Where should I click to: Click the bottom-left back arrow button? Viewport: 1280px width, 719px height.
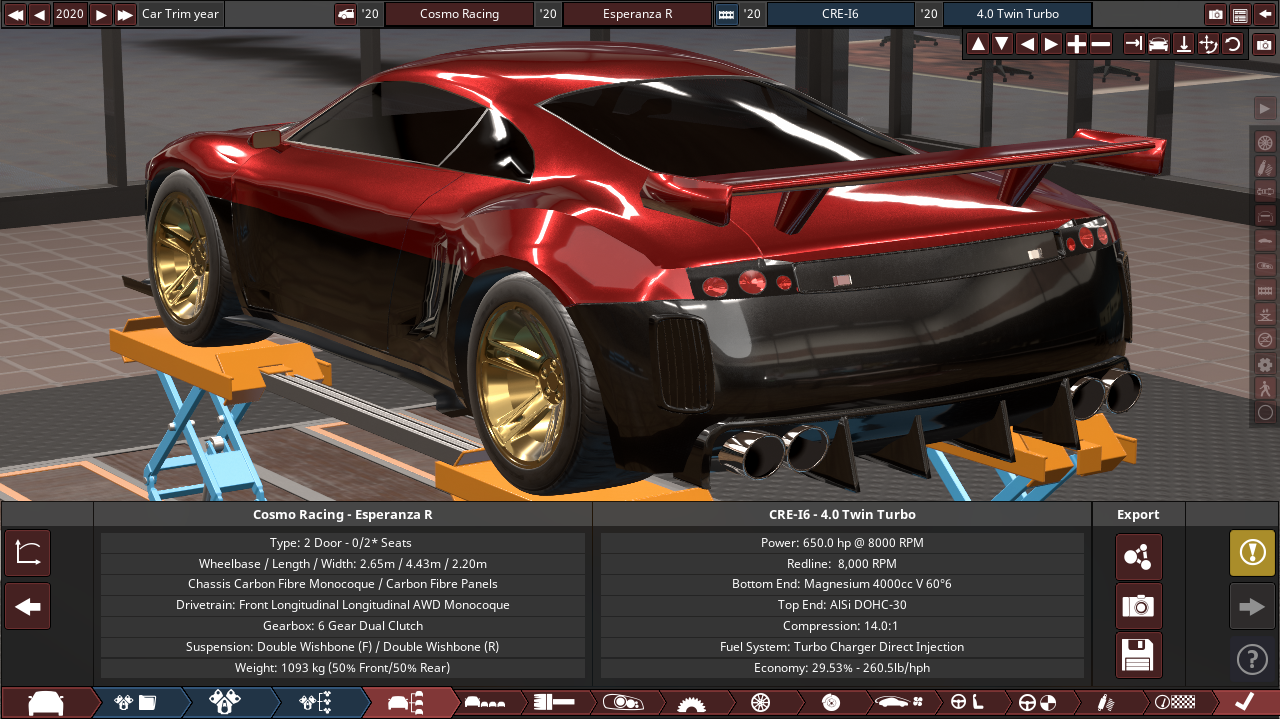coord(28,607)
